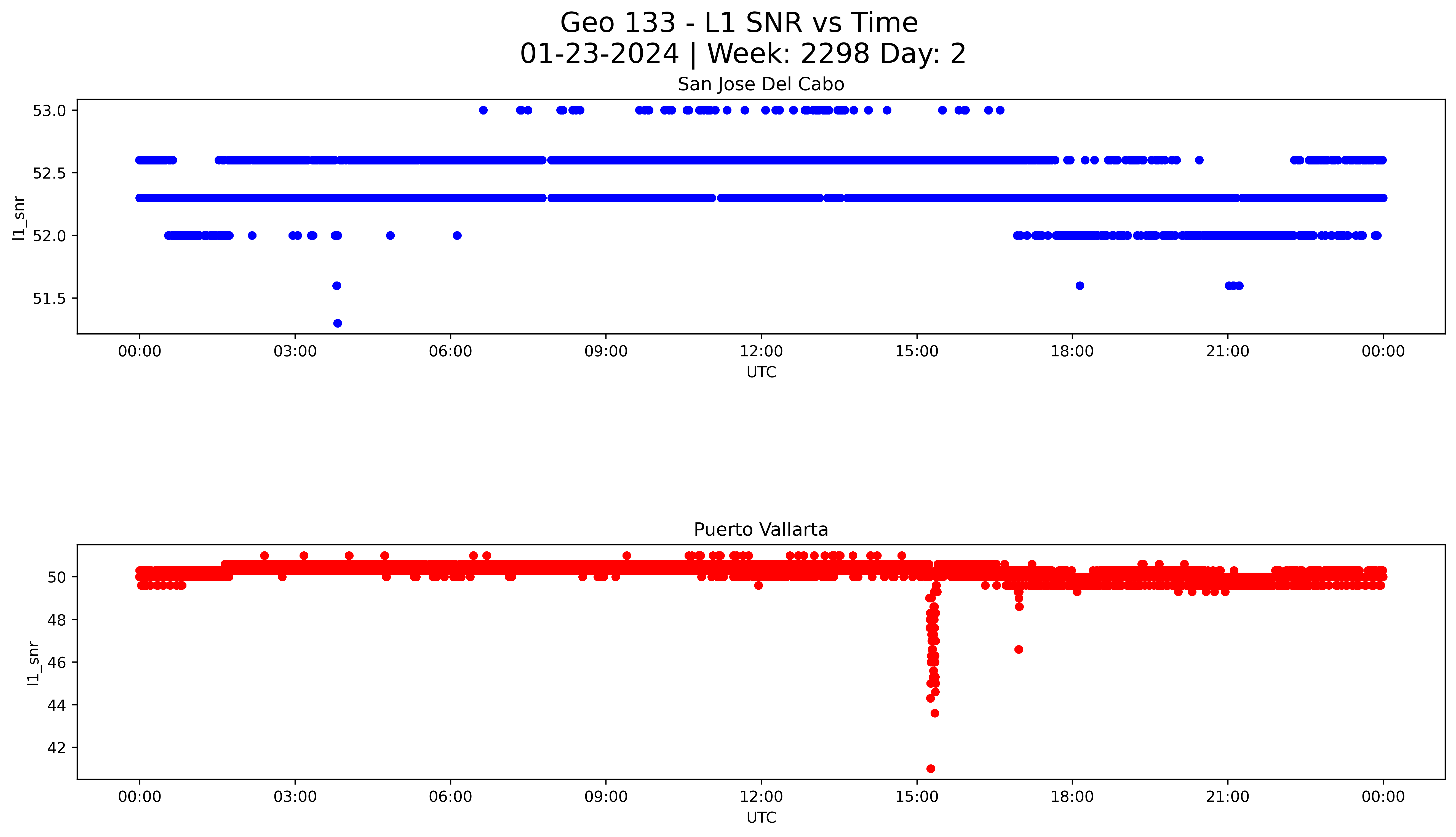The height and width of the screenshot is (837, 1456).
Task: Click the isolated red point near 46.6
Action: tap(1018, 650)
